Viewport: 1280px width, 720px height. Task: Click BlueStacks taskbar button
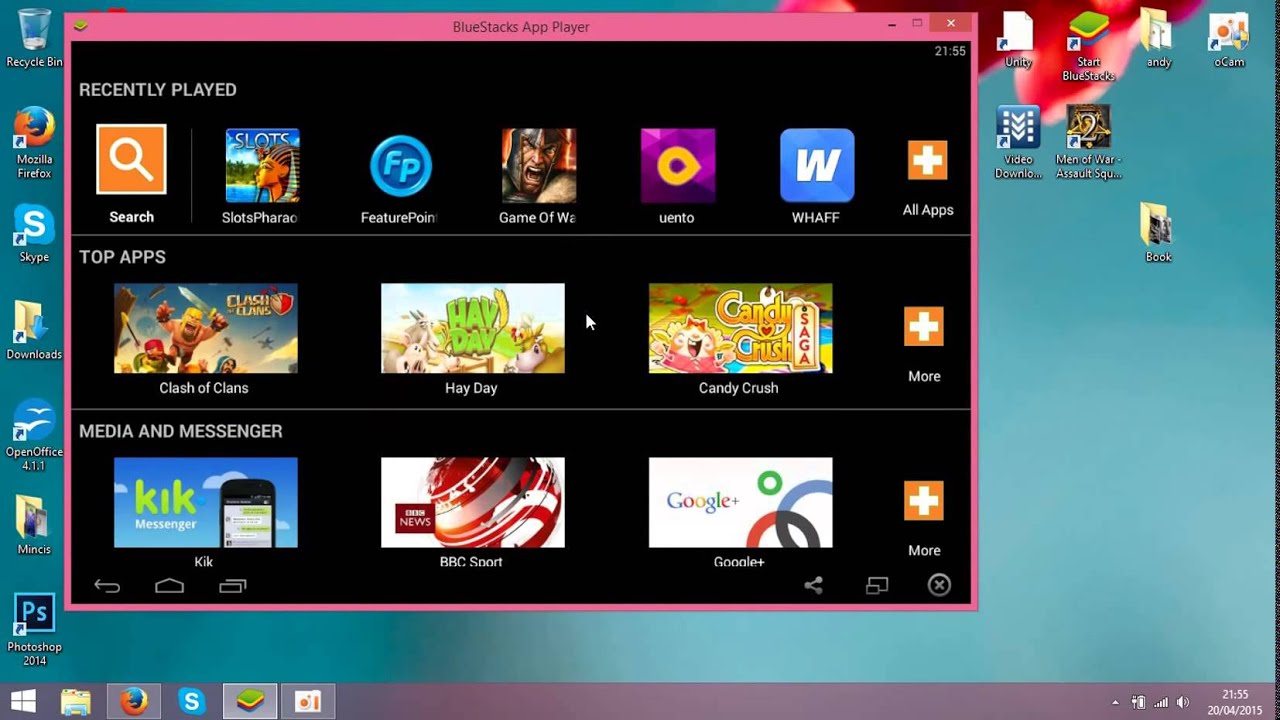[250, 702]
